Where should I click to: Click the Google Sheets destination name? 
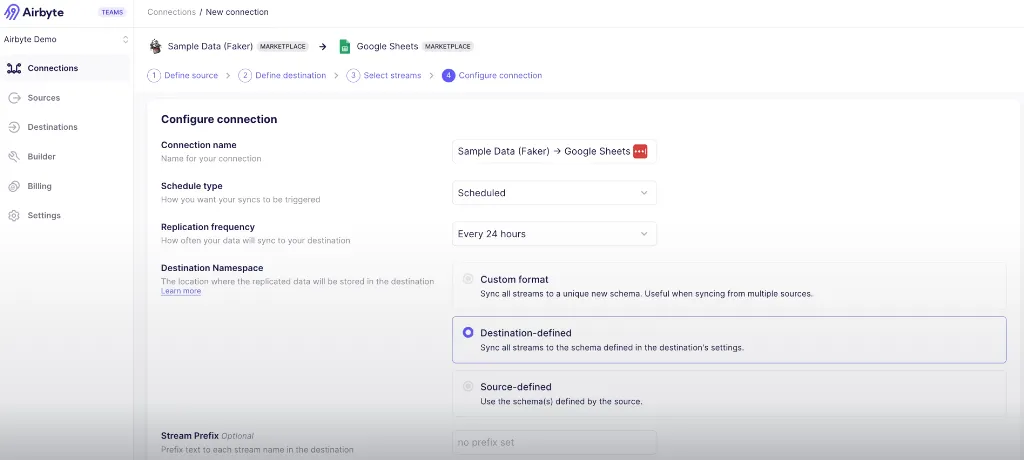(387, 46)
